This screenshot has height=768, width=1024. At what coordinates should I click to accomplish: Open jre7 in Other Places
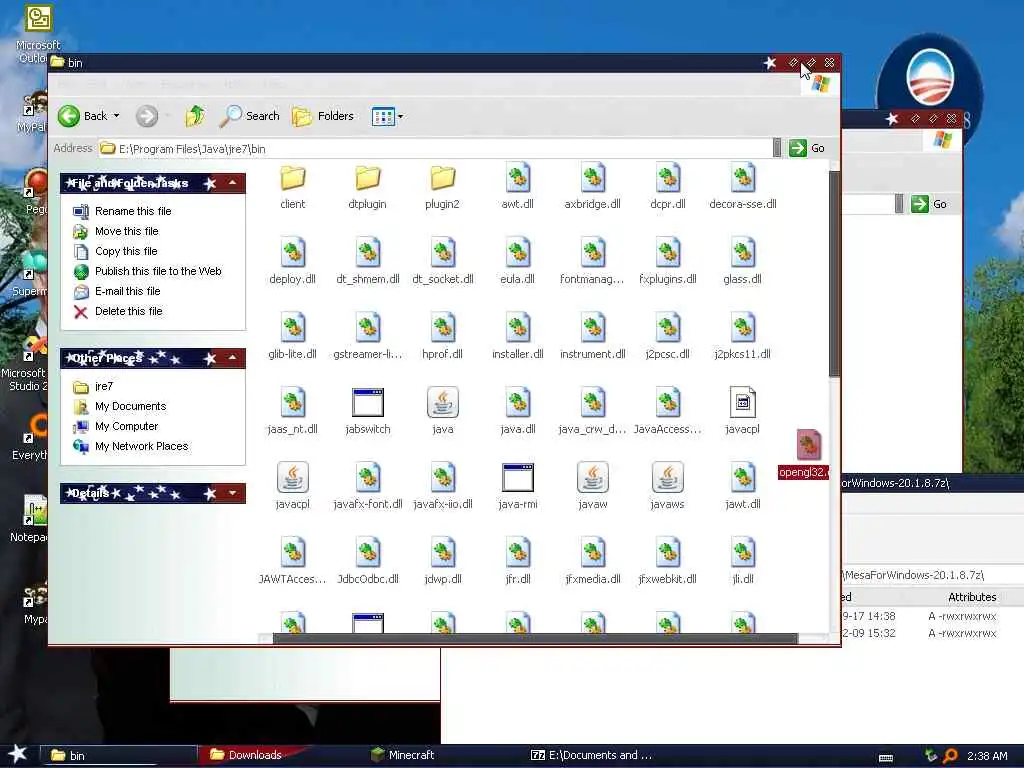(94, 387)
